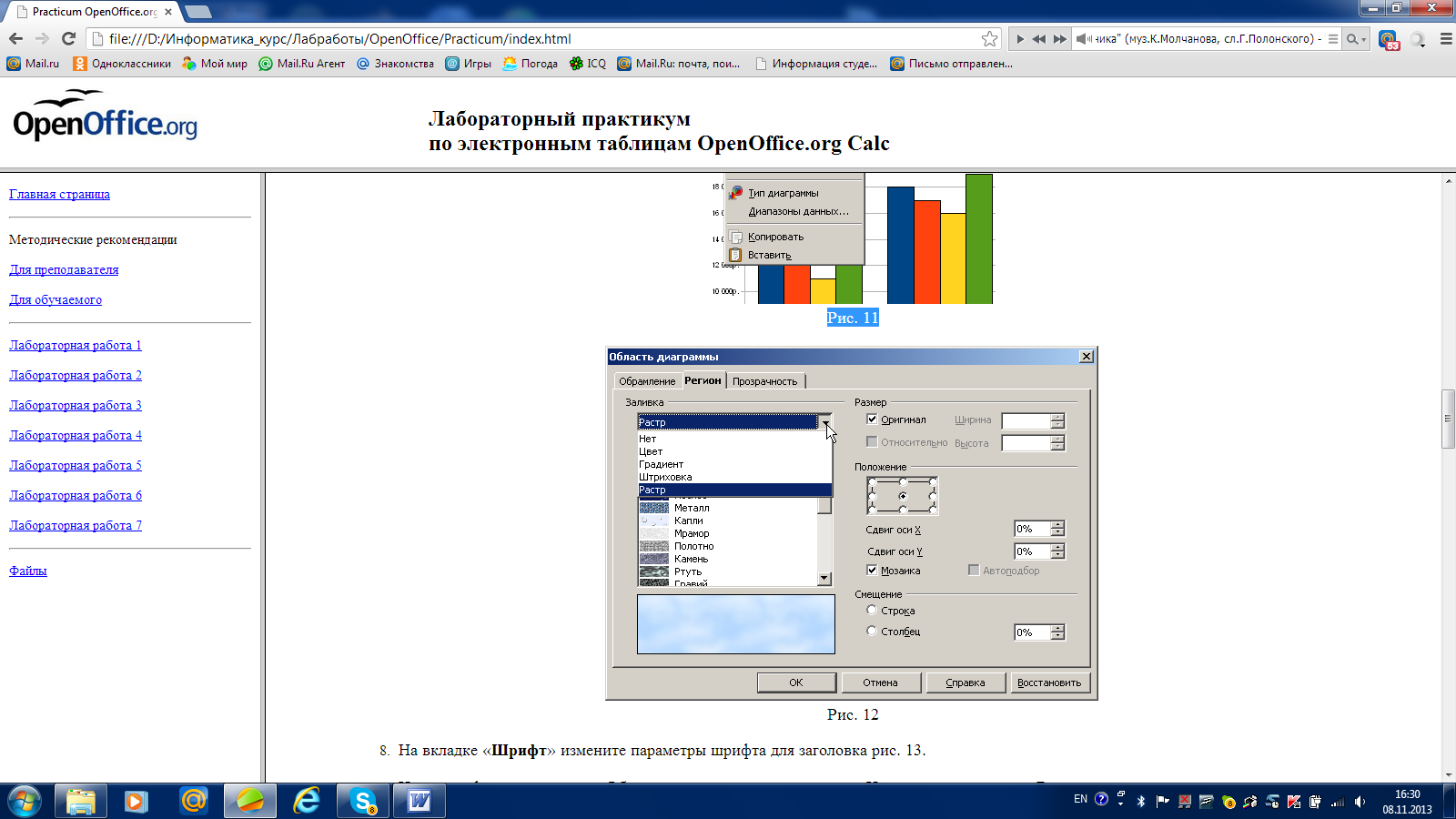Select Градиент in the fill list
Image resolution: width=1456 pixels, height=819 pixels.
(734, 464)
